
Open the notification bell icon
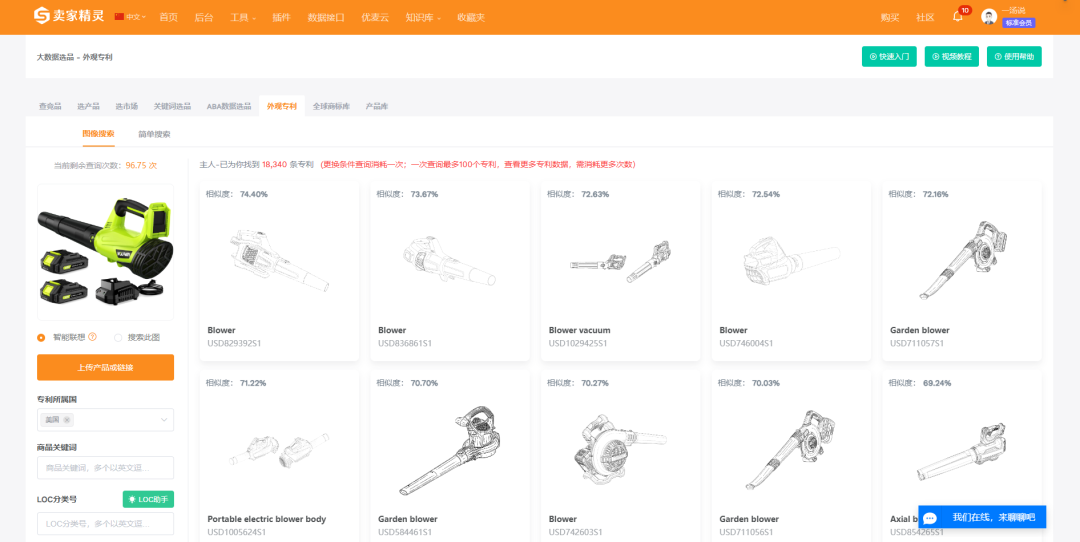[957, 17]
